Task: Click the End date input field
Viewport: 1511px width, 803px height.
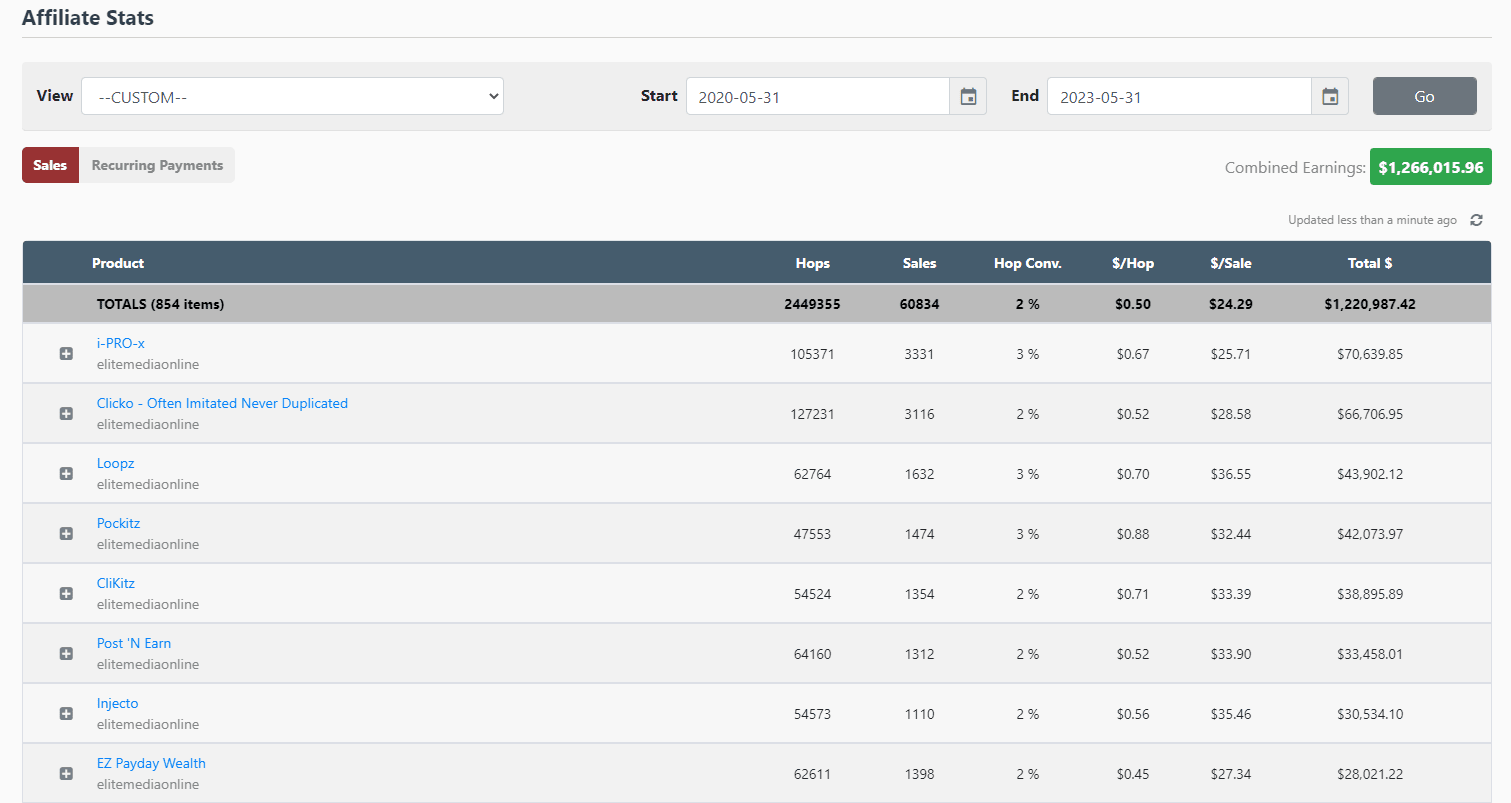Action: [x=1178, y=97]
